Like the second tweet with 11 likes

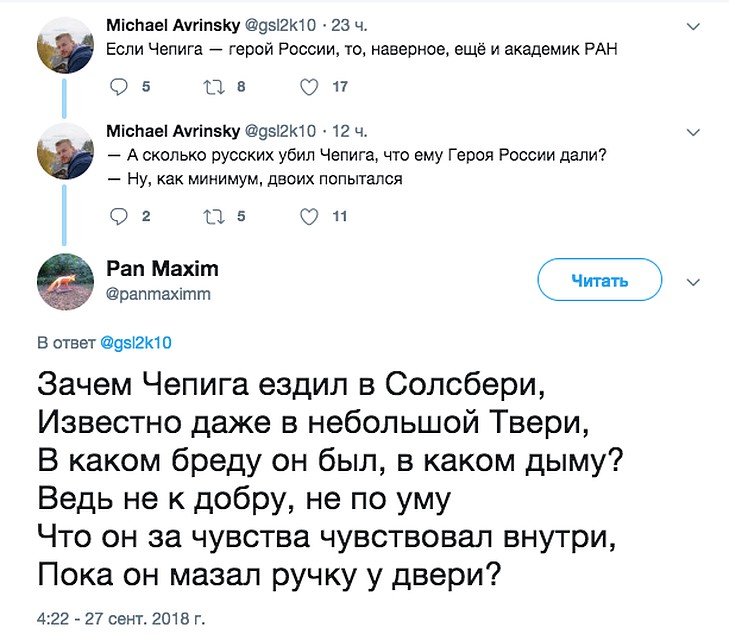(x=309, y=217)
